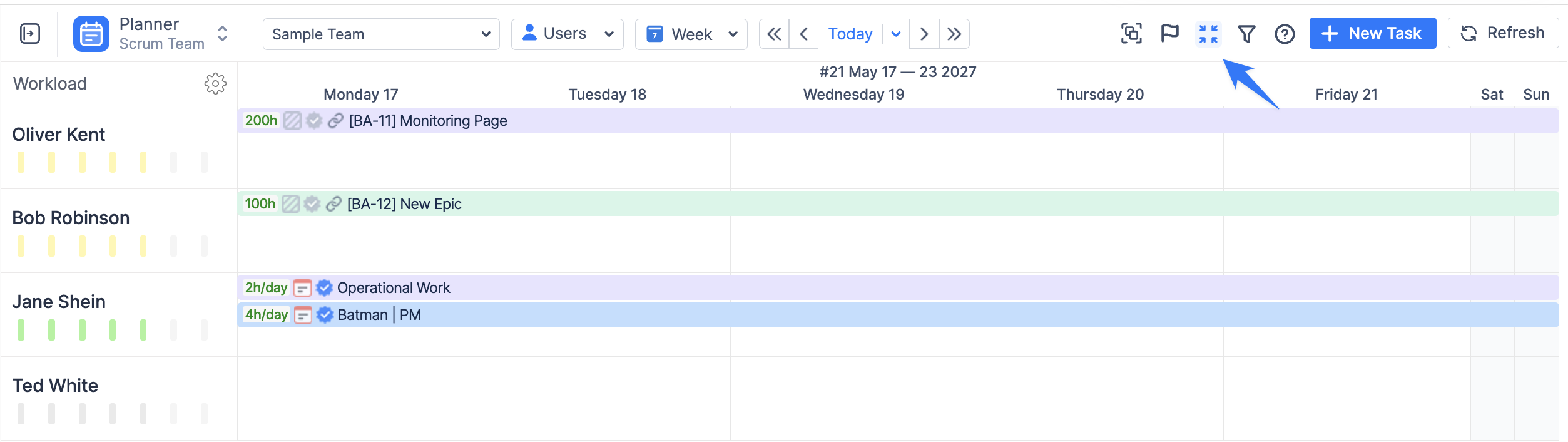Expand the arrow next to Today

(896, 34)
